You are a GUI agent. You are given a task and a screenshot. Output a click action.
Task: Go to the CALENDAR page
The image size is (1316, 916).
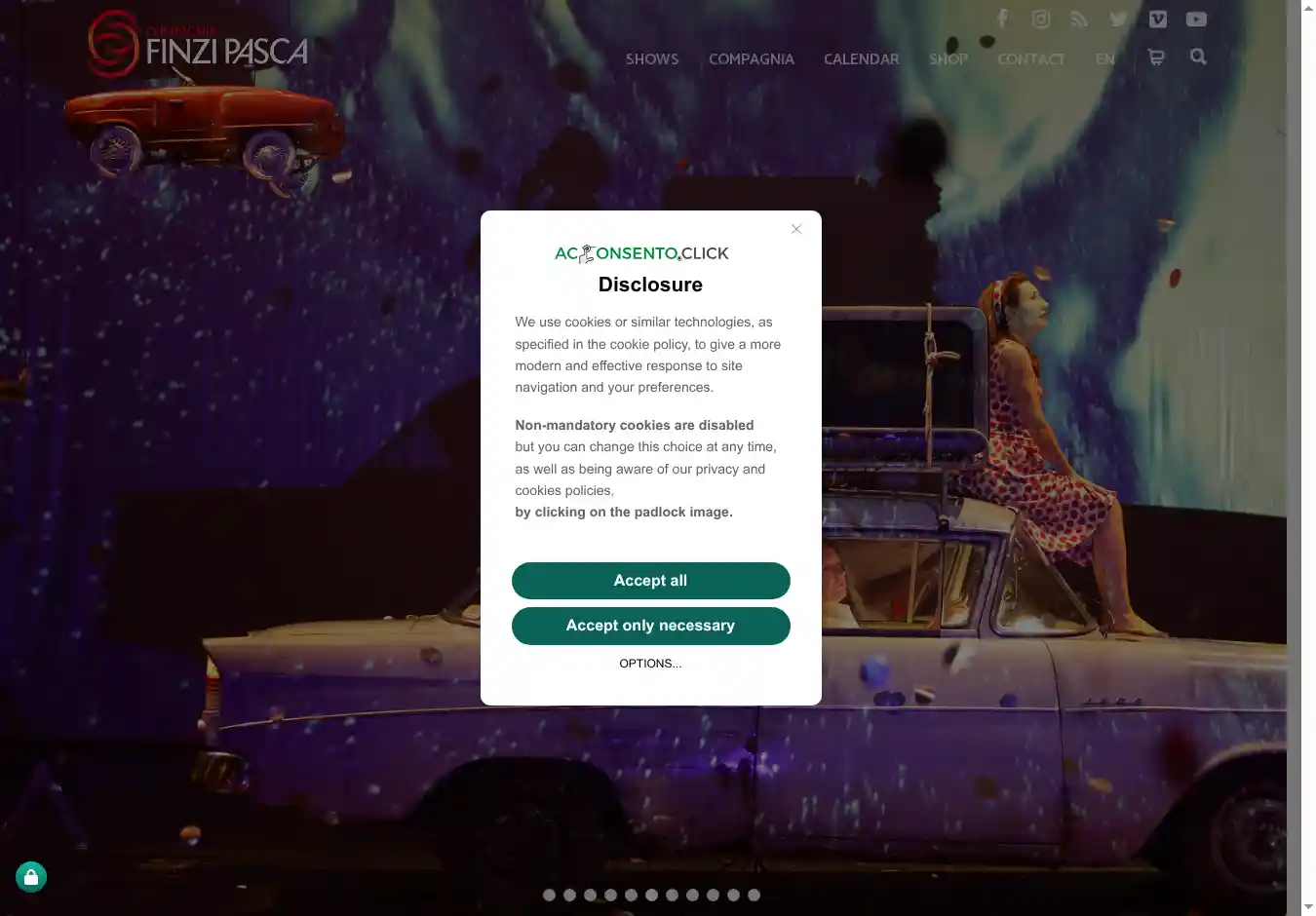tap(861, 59)
